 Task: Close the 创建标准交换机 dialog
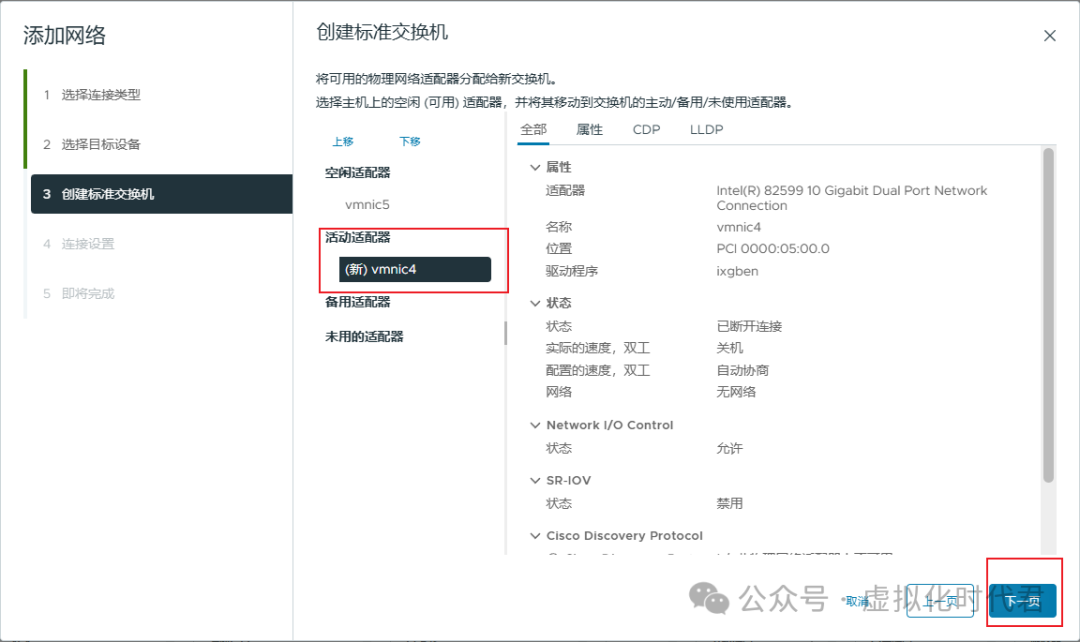point(1050,35)
